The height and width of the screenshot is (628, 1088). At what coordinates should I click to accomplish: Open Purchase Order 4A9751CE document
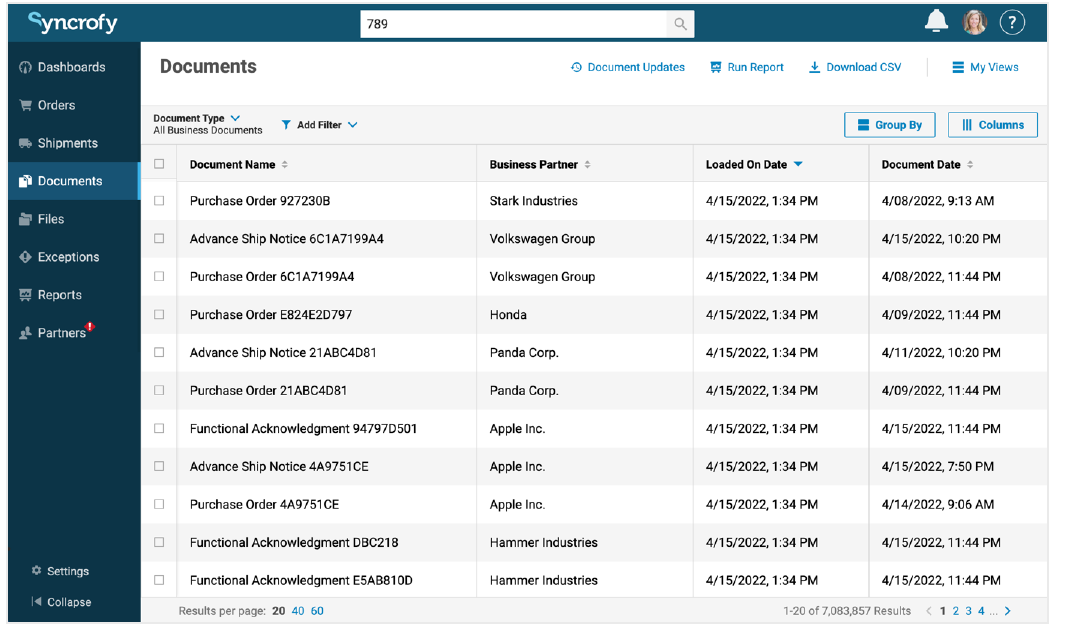[264, 504]
